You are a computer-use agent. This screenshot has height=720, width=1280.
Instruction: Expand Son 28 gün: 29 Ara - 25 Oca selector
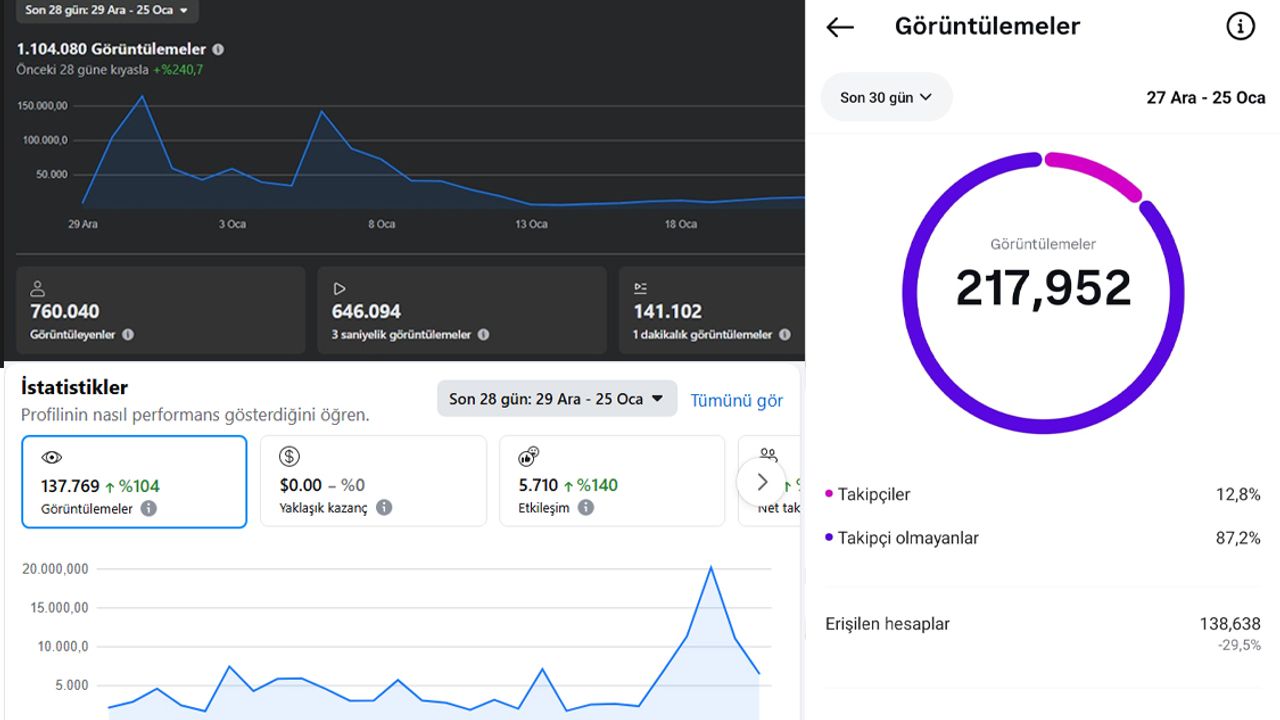(556, 399)
